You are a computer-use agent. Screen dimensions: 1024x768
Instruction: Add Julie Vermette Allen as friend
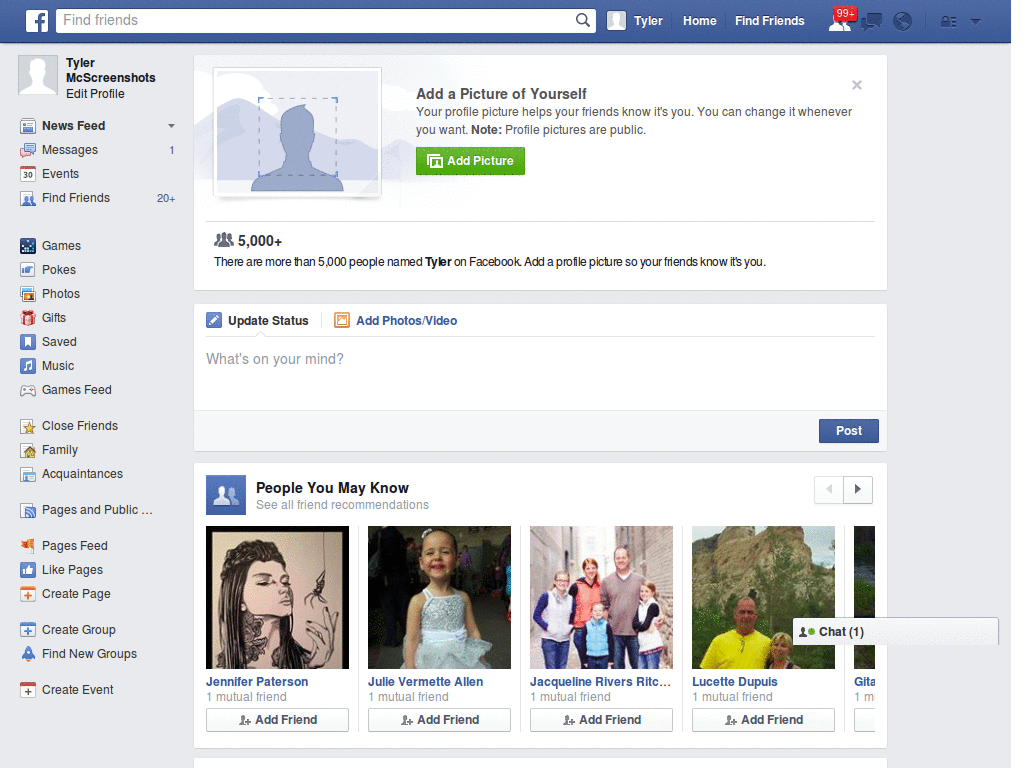440,720
